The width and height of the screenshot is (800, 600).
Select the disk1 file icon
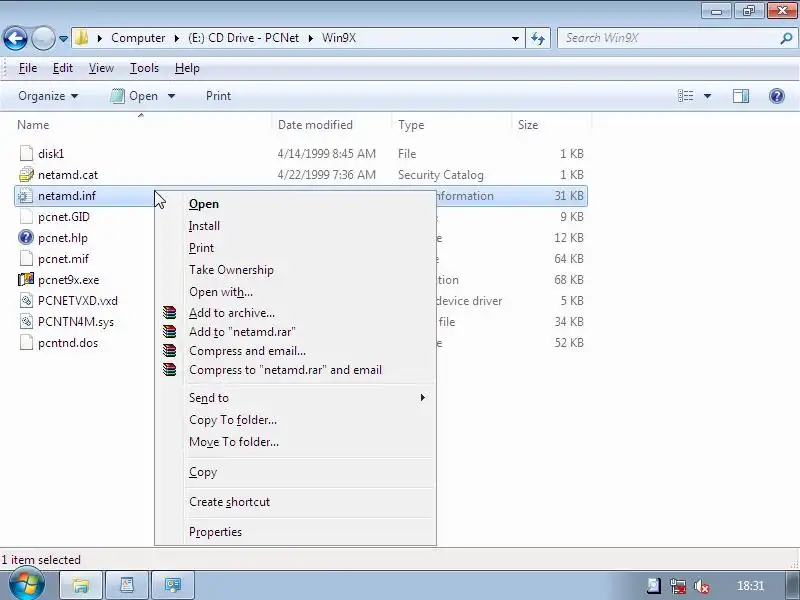tap(26, 154)
